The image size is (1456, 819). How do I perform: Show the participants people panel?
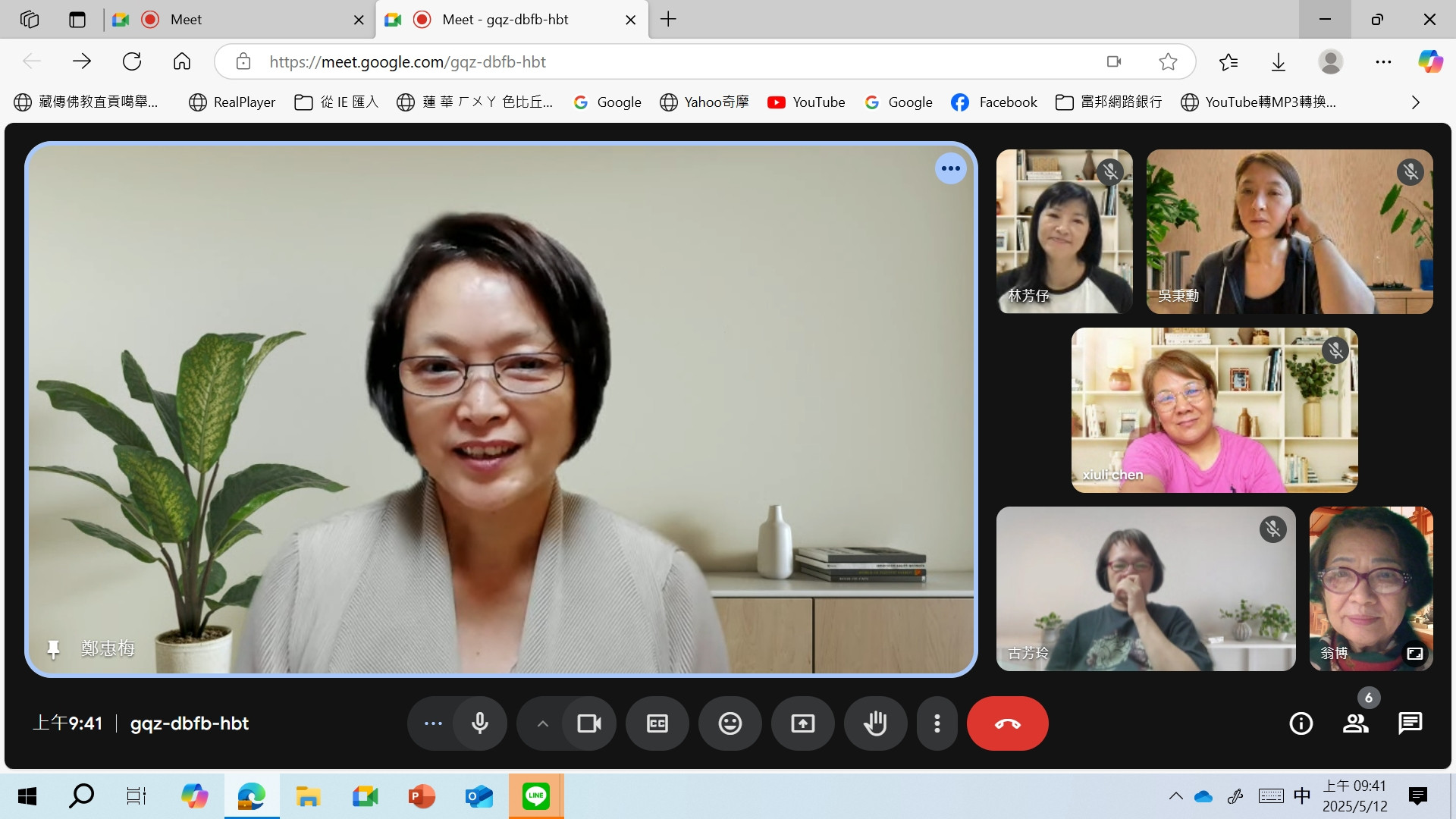pyautogui.click(x=1355, y=723)
